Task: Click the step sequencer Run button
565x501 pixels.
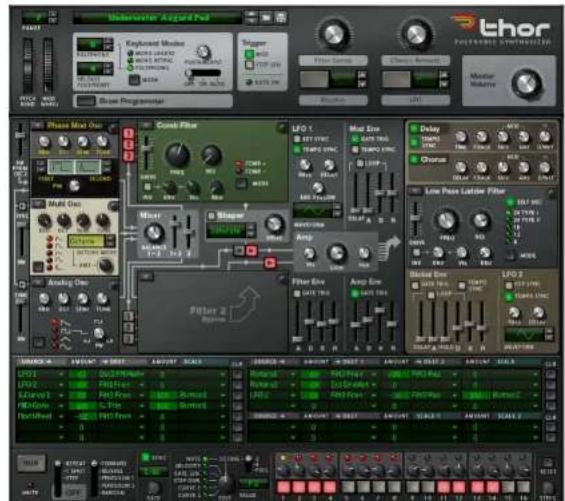Action: [32, 463]
